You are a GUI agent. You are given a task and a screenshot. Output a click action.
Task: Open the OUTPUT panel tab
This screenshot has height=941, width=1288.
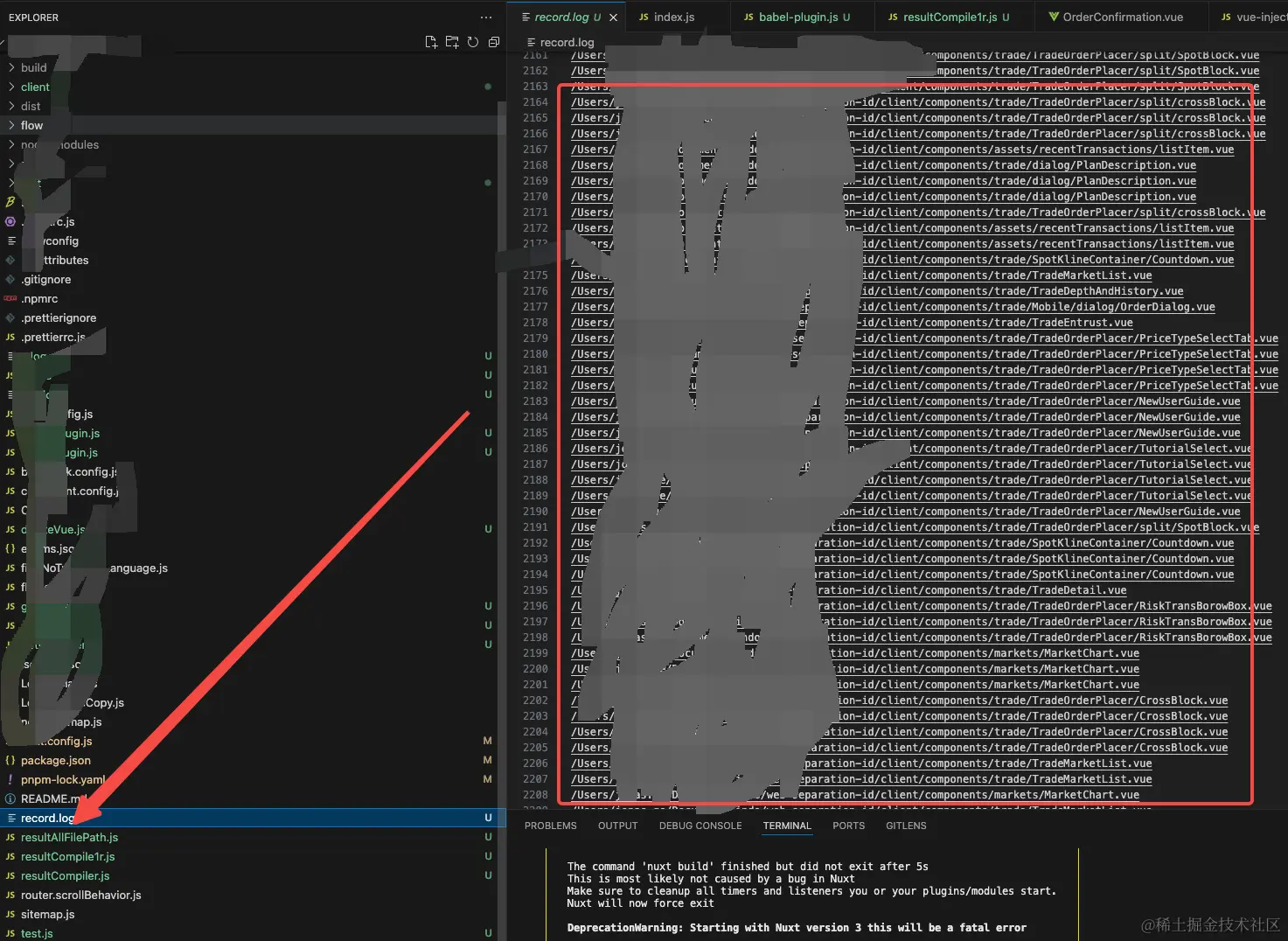click(618, 826)
